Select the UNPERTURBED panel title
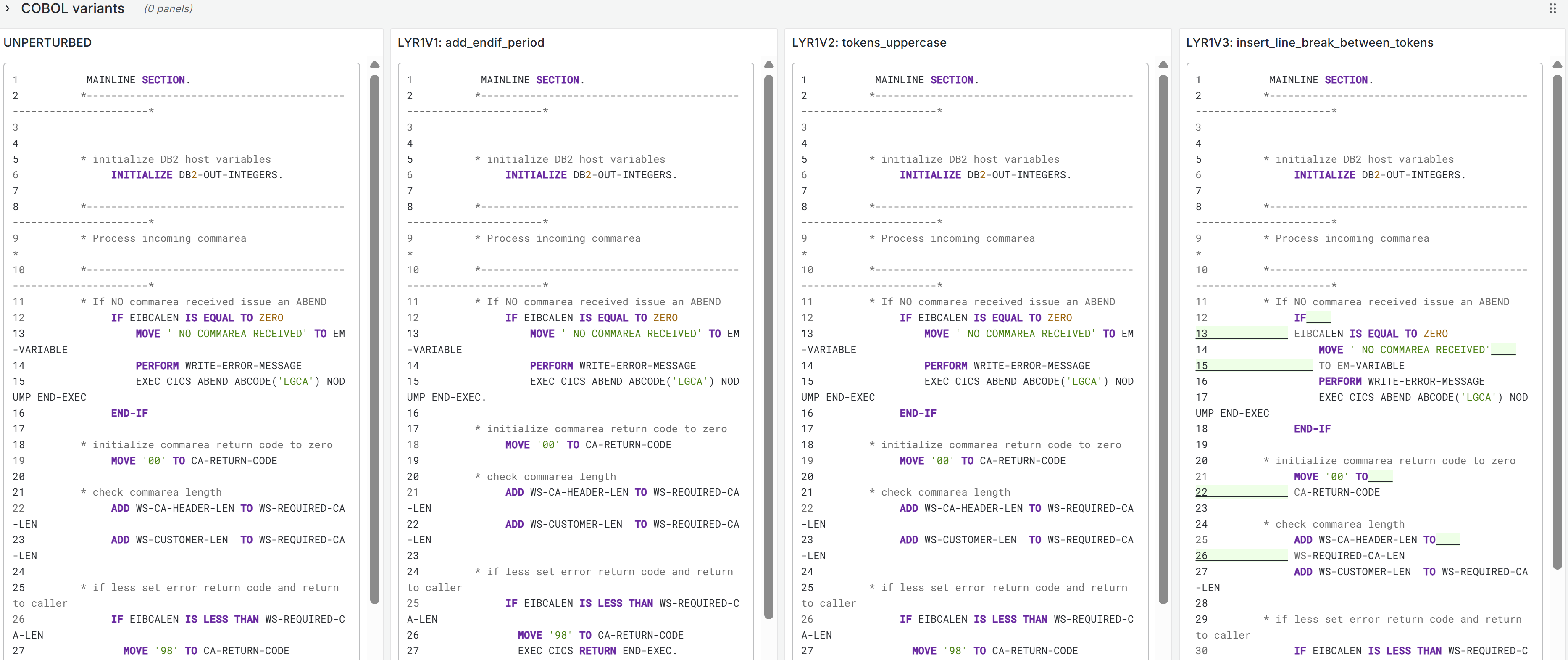This screenshot has height=660, width=1568. [x=47, y=42]
